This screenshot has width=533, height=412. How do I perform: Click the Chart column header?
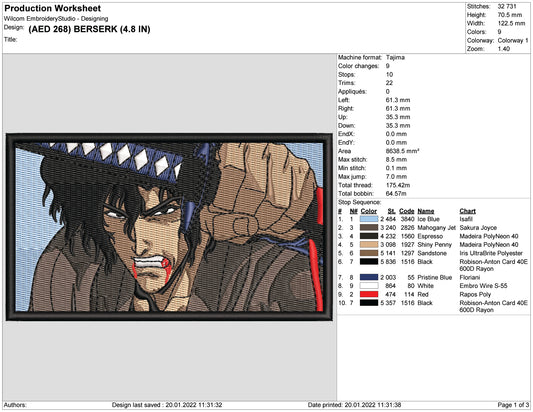click(x=467, y=211)
